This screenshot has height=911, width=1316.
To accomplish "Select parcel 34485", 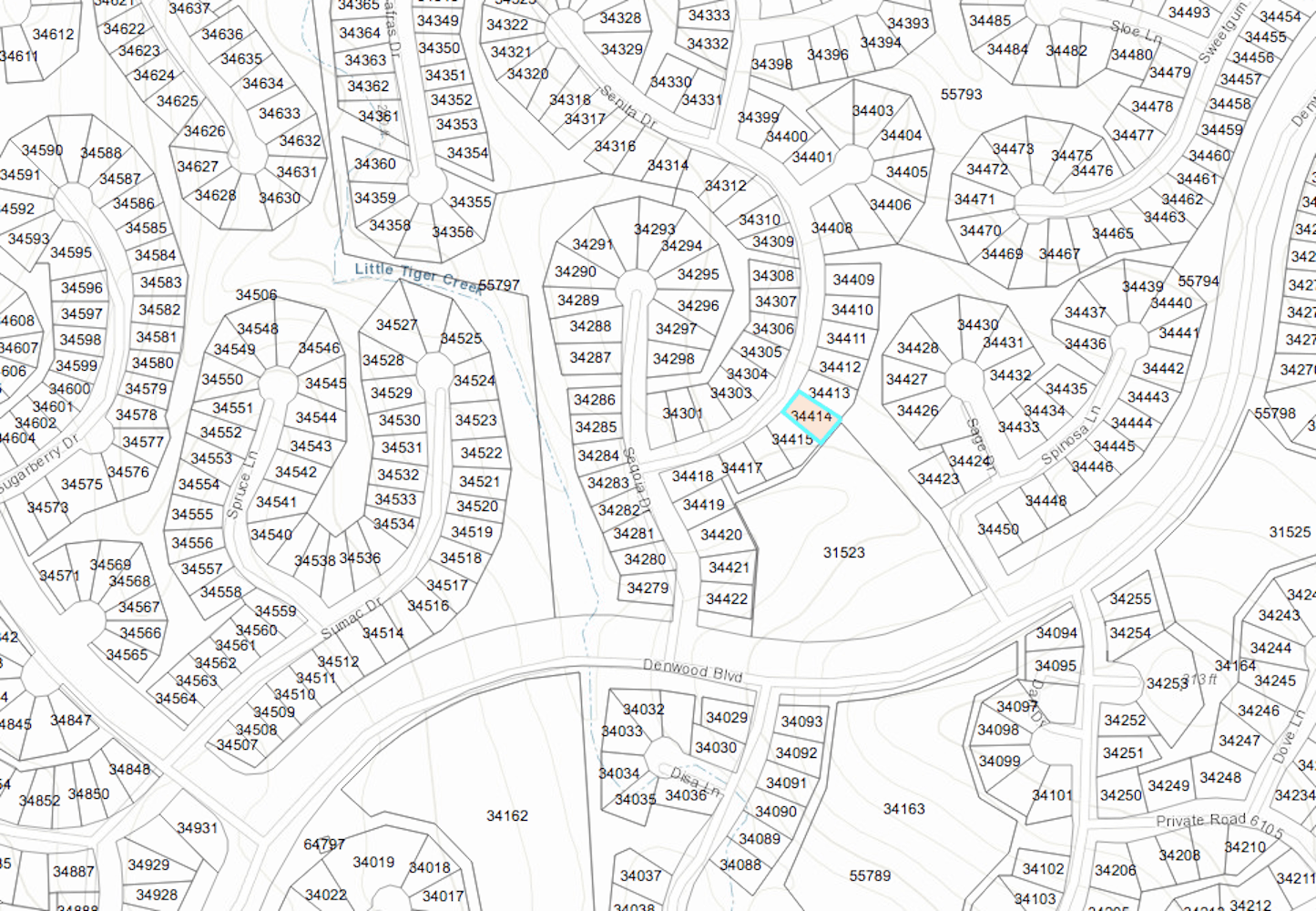I will click(990, 20).
